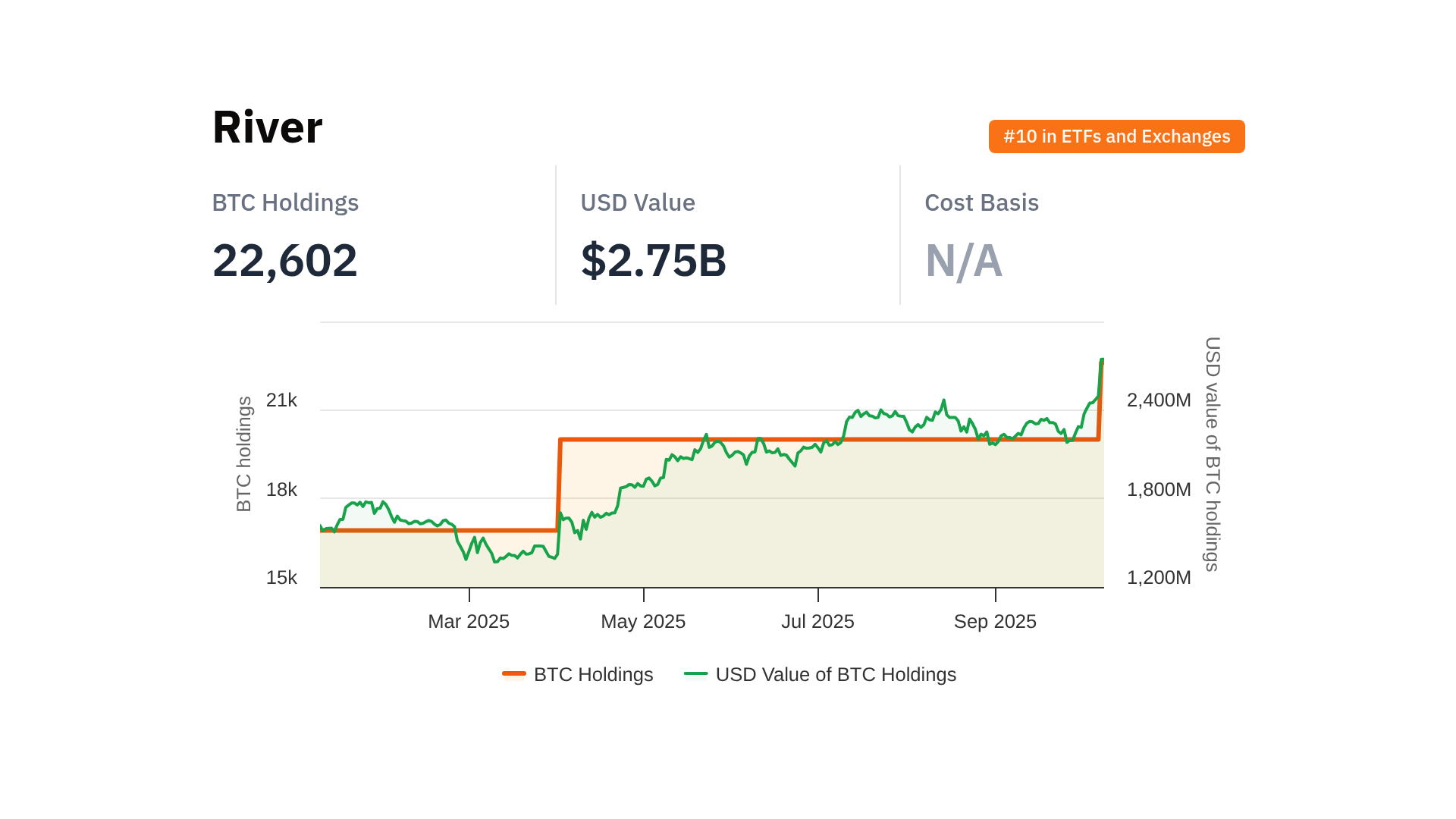The image size is (1456, 819).
Task: Click the Sep 2025 axis tick label
Action: coord(994,621)
